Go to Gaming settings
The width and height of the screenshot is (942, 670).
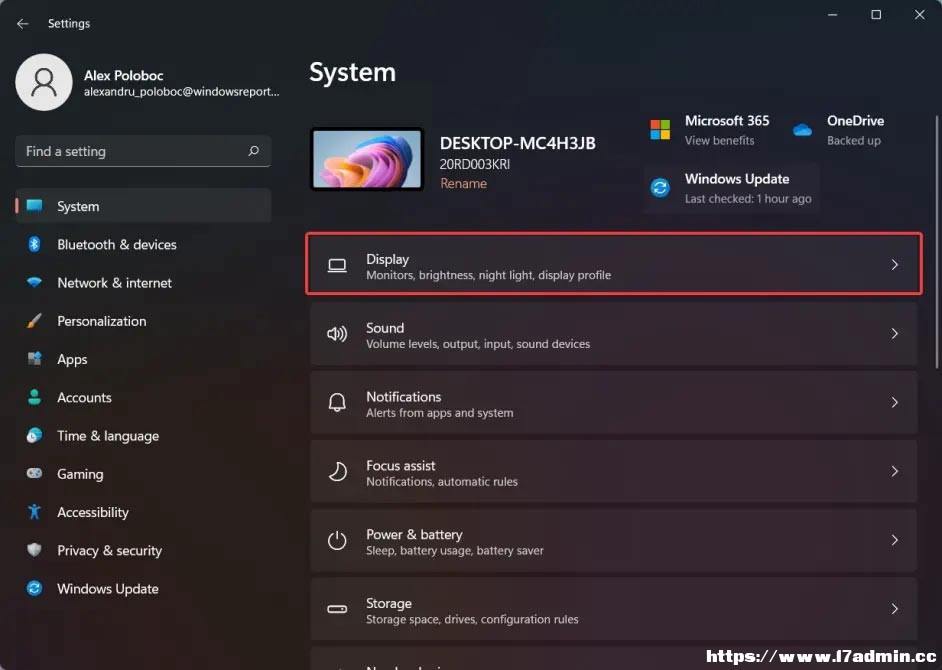pyautogui.click(x=143, y=474)
